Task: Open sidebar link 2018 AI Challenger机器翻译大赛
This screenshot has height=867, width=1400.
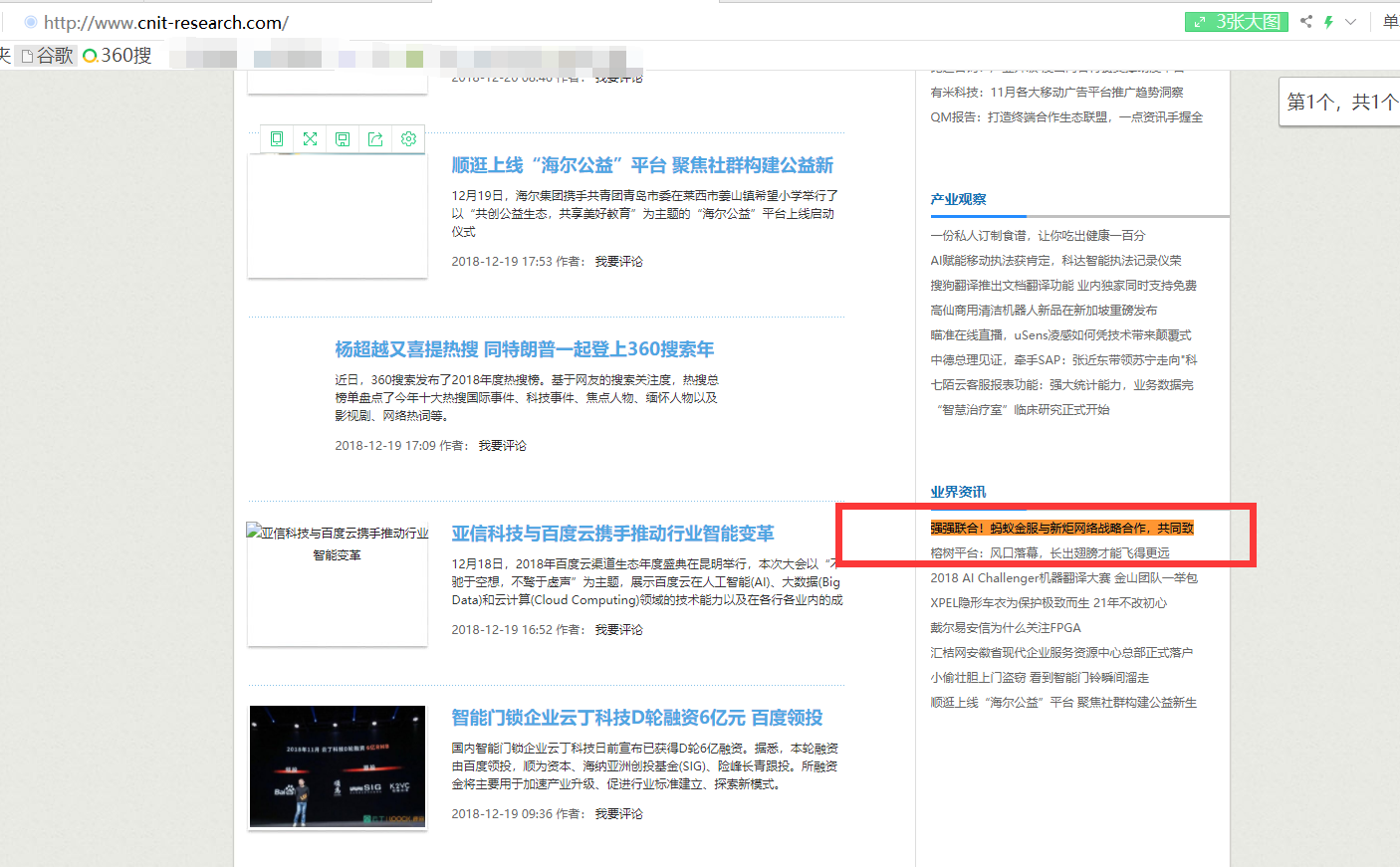Action: 1064,578
